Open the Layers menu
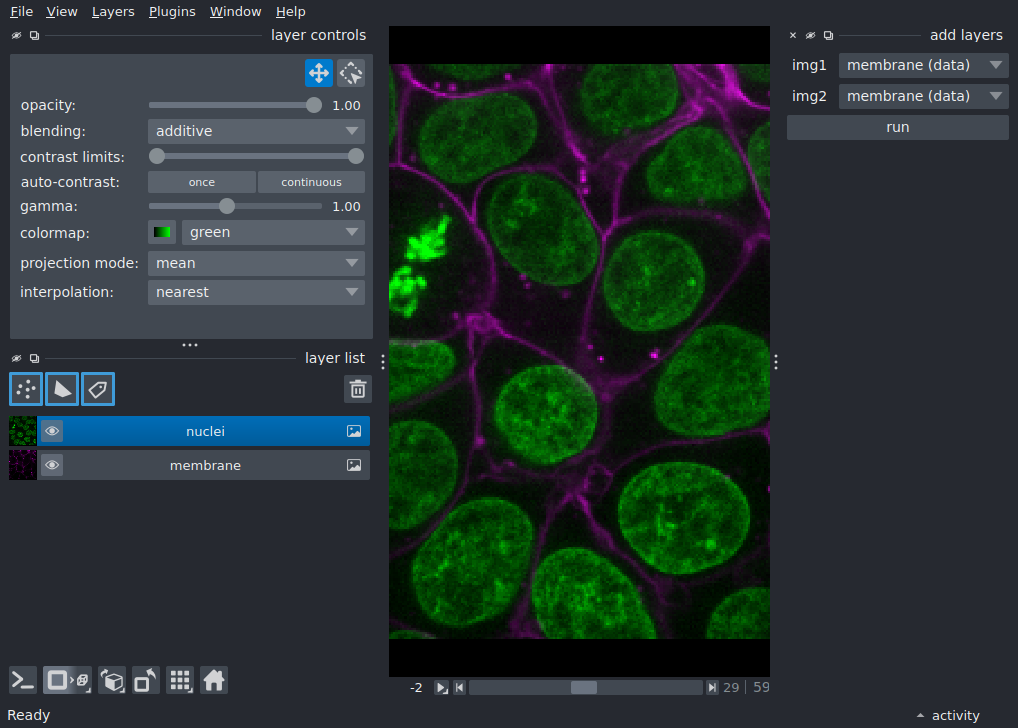The image size is (1018, 728). [113, 12]
